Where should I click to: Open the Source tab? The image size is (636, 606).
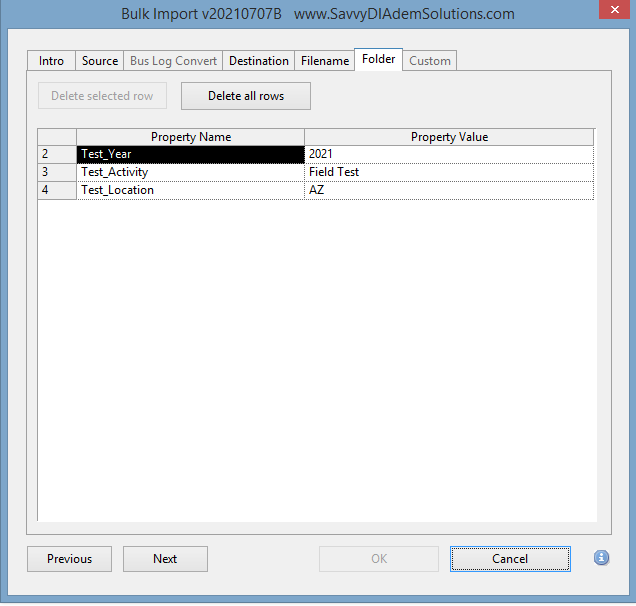(100, 61)
